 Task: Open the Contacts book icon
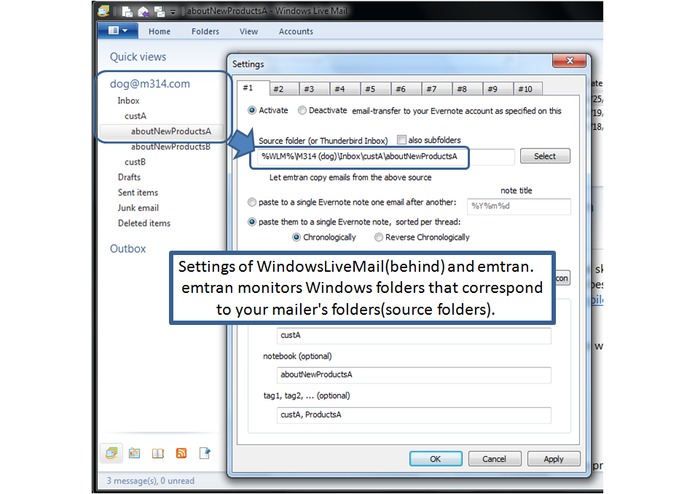click(158, 453)
